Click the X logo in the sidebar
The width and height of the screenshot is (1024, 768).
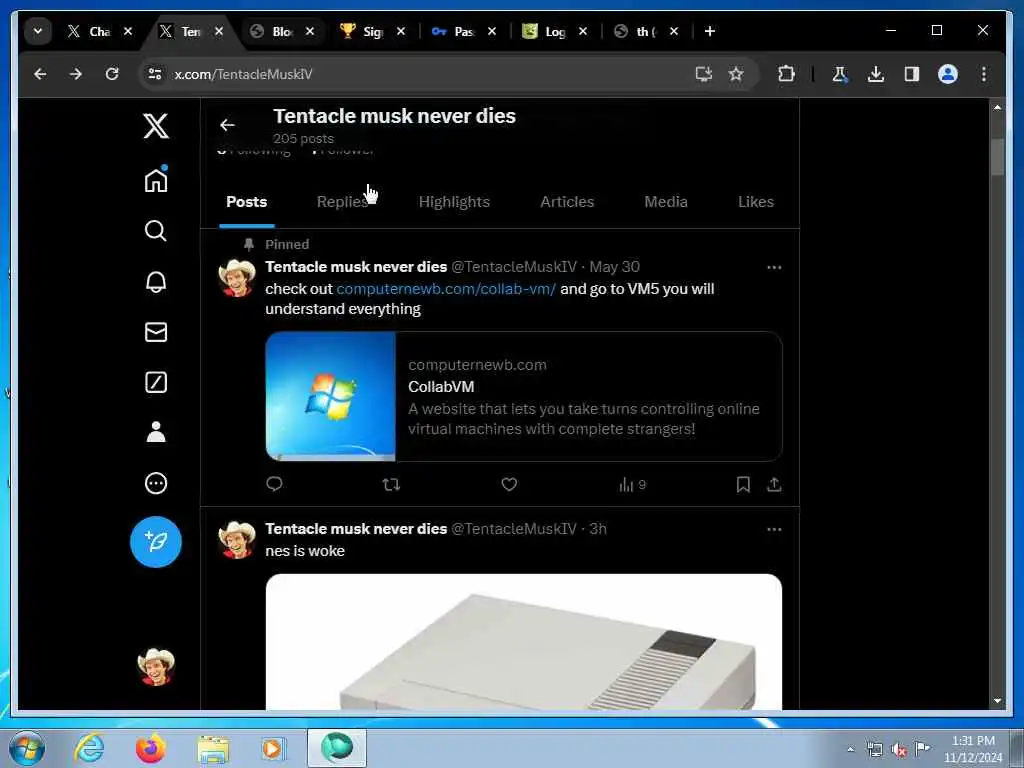(x=155, y=125)
